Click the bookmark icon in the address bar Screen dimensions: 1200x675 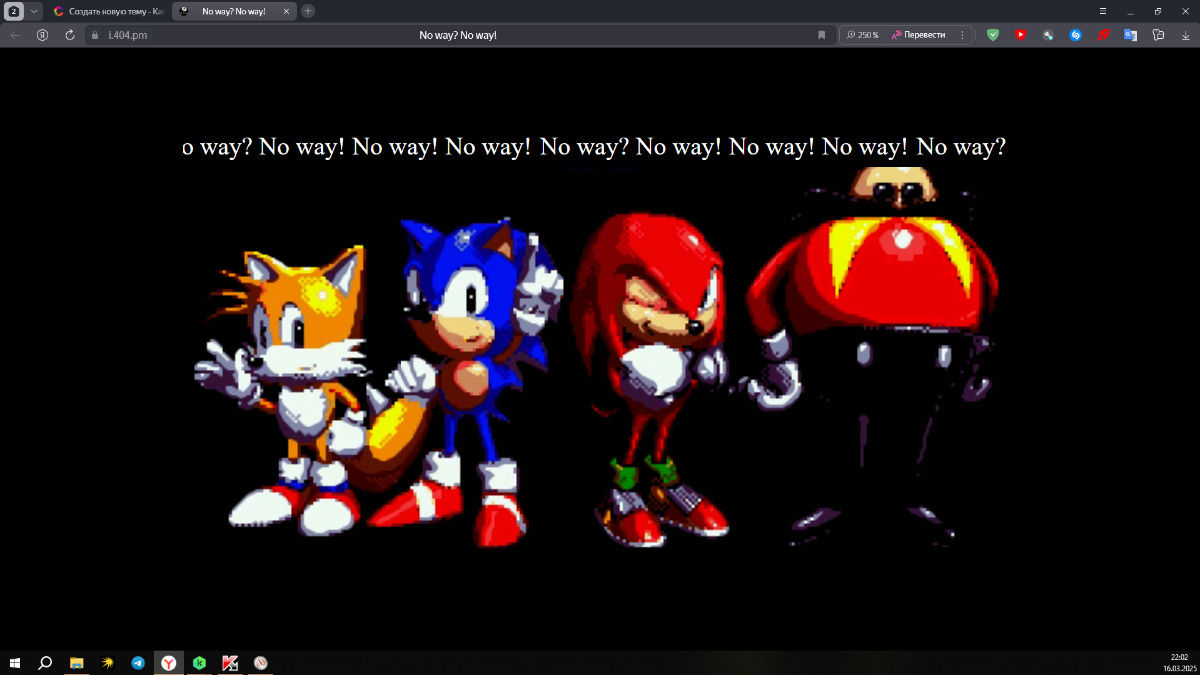pos(822,35)
